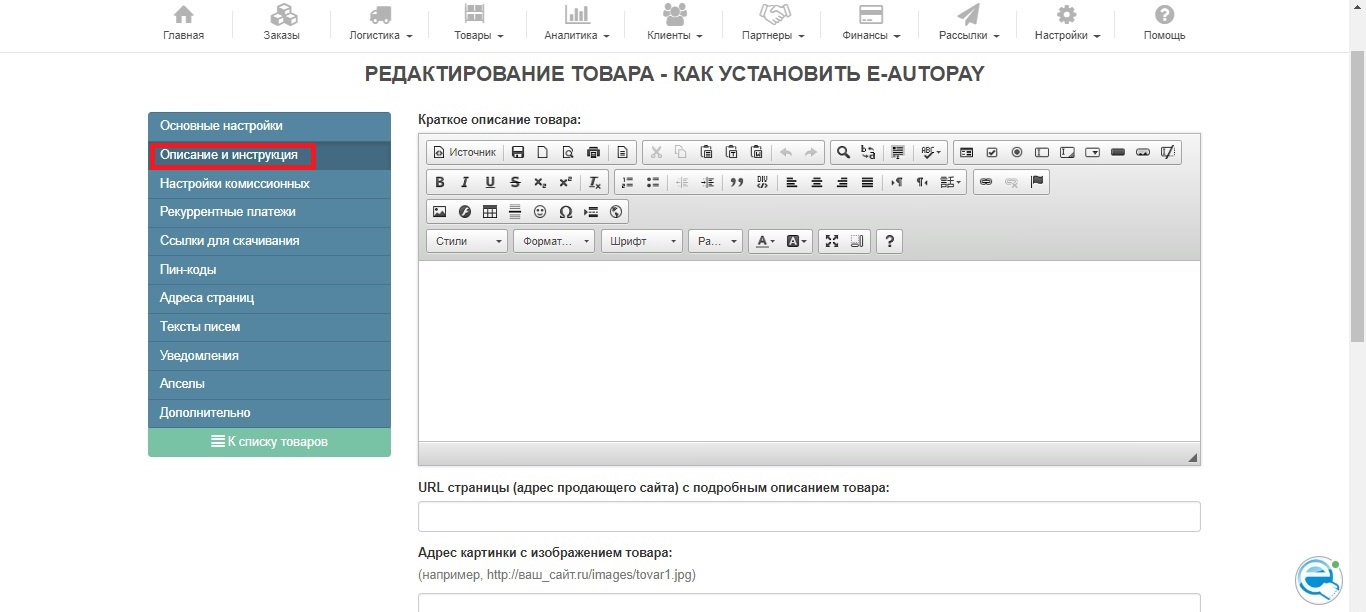Toggle Bold formatting in editor

[439, 182]
